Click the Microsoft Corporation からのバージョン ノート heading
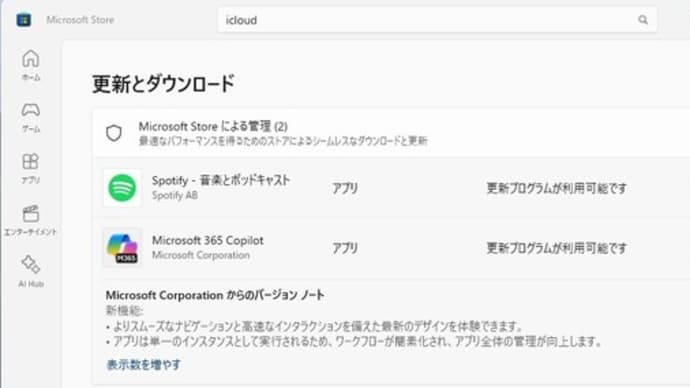This screenshot has width=690, height=388. pos(215,295)
